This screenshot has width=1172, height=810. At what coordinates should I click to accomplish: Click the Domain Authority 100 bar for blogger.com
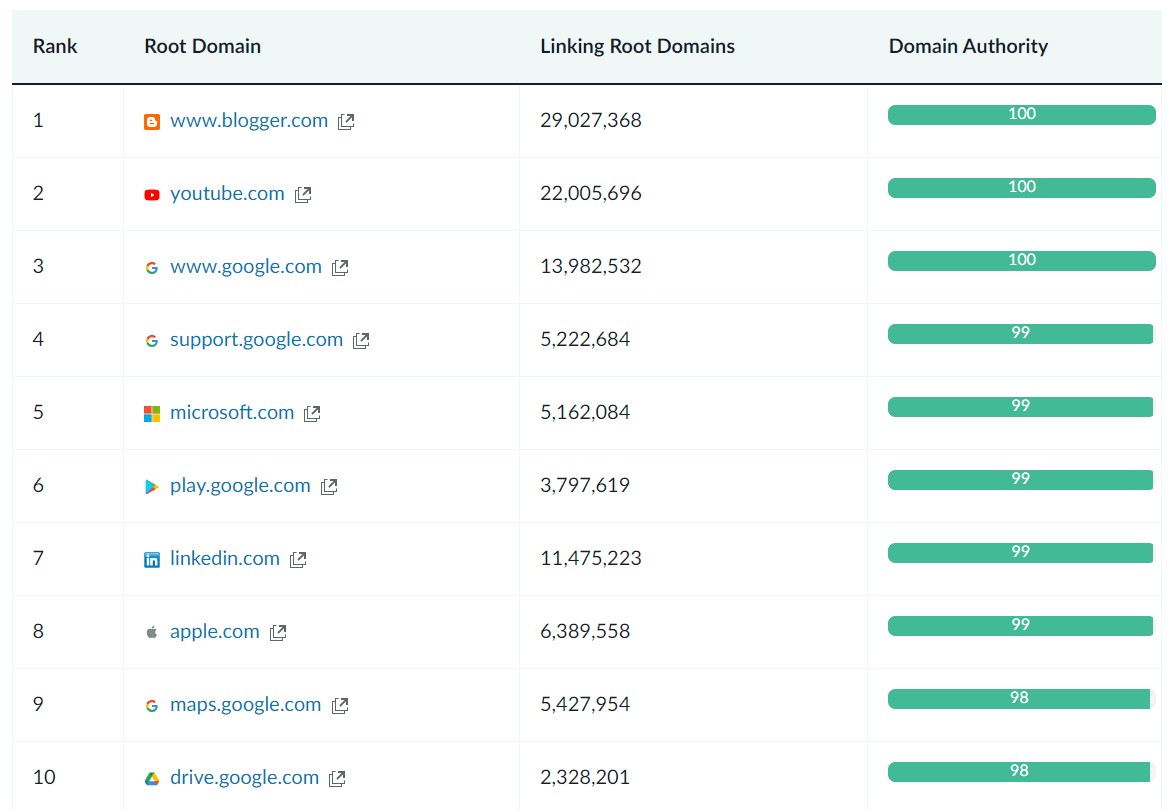click(1020, 114)
